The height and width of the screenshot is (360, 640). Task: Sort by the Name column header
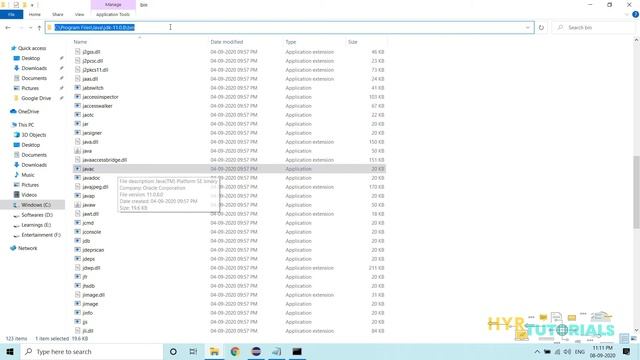(x=80, y=42)
